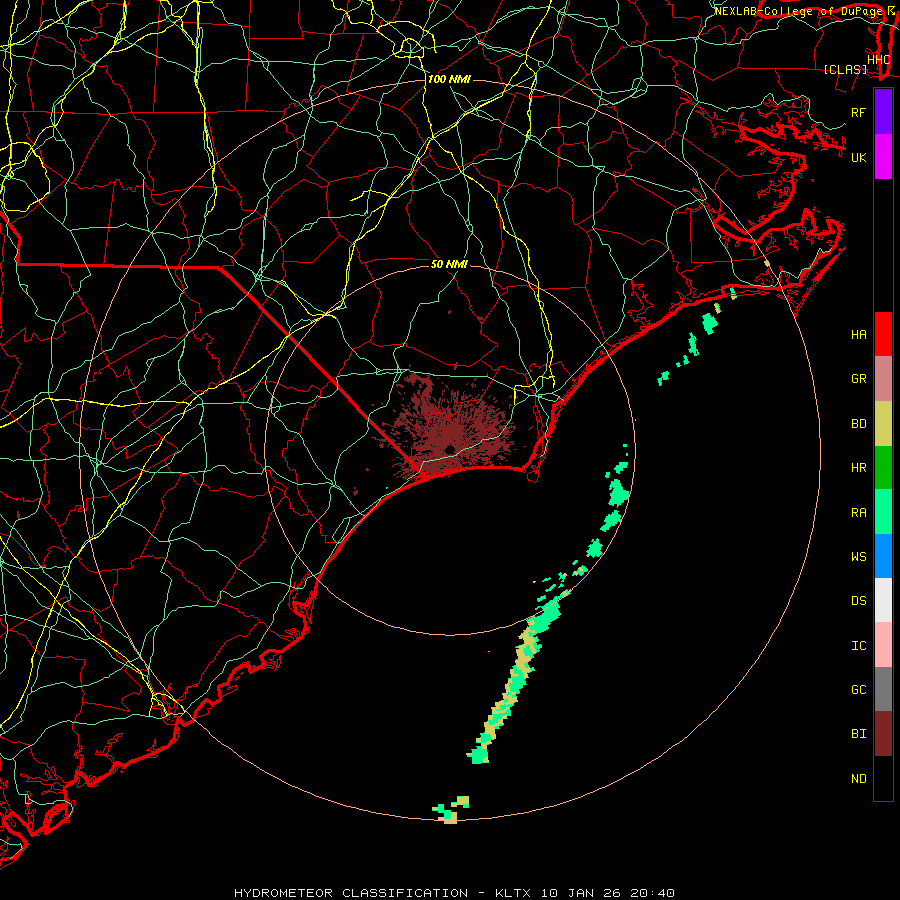Select the GR pink legend swatch
Image resolution: width=900 pixels, height=900 pixels.
(883, 379)
